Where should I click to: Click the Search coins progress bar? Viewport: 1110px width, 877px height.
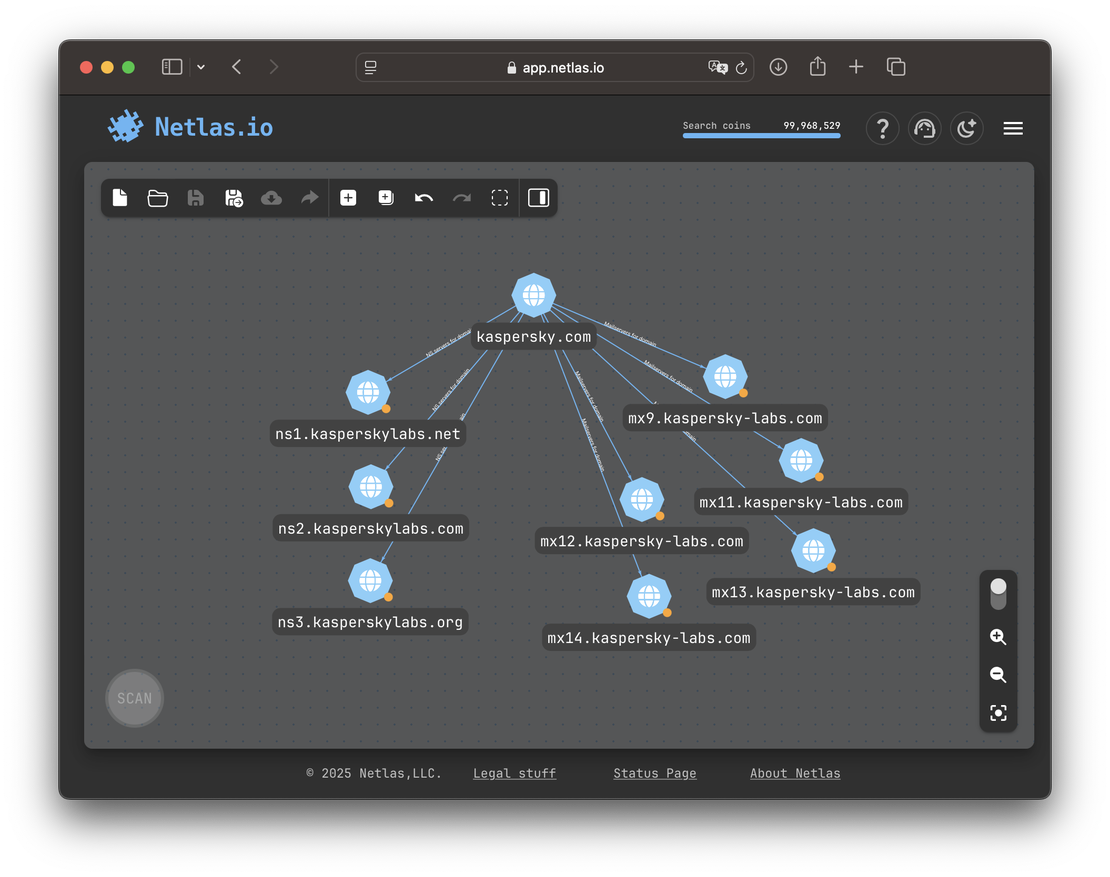[761, 135]
